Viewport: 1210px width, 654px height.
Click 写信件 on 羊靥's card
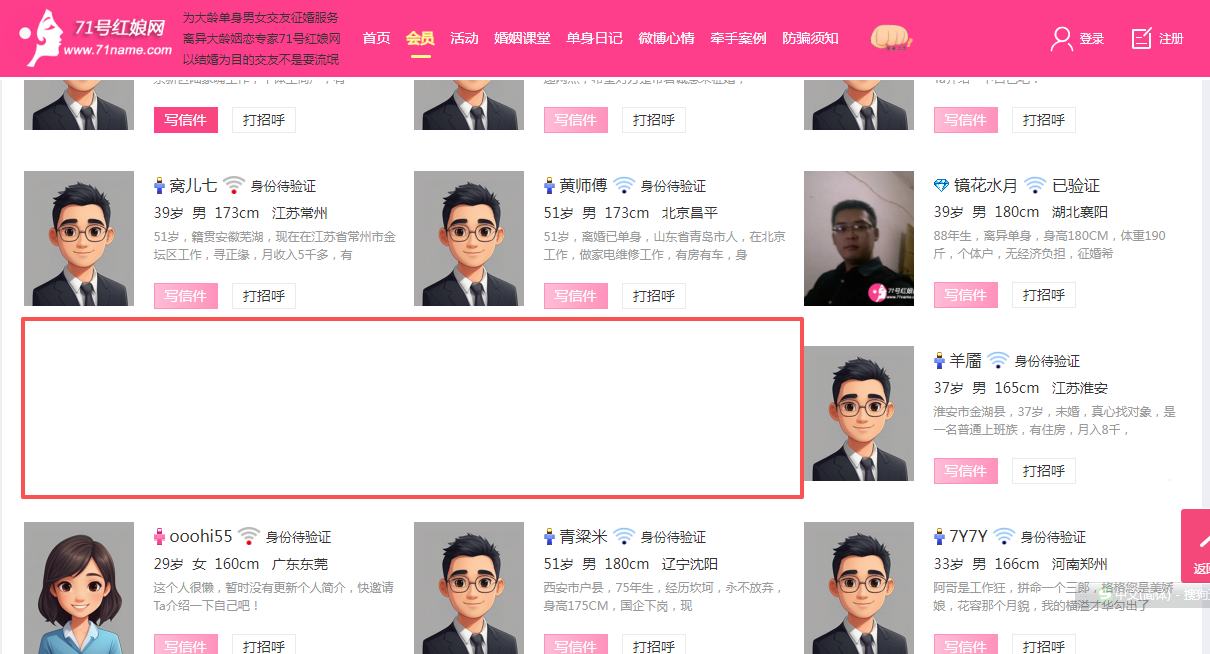tap(965, 471)
